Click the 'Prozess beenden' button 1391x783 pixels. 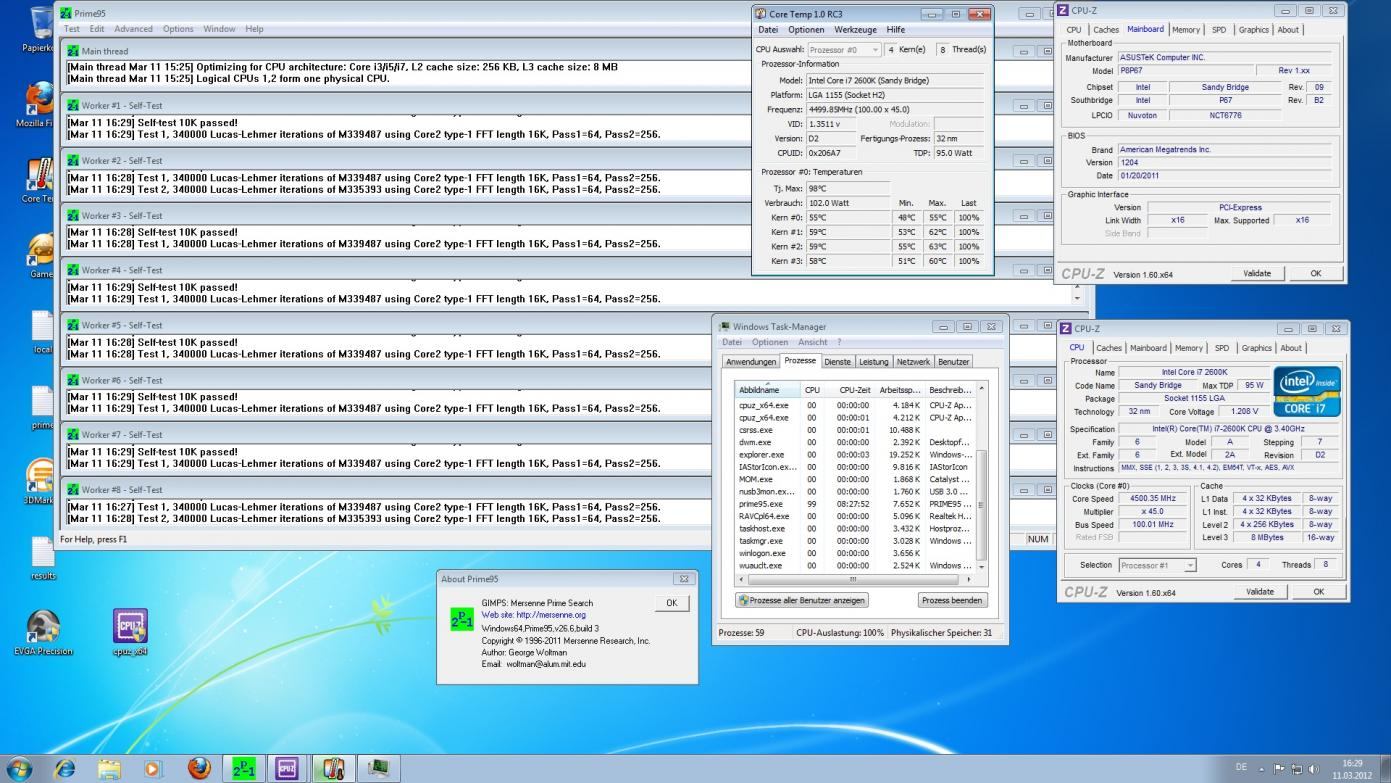pos(952,600)
